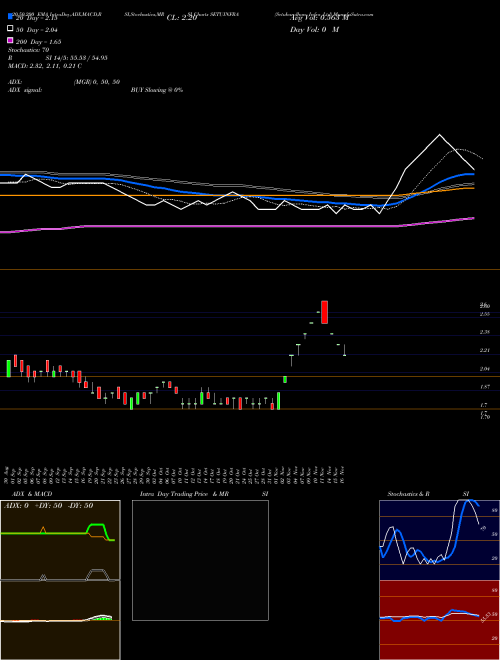Click the 2.38 price axis label
The width and height of the screenshot is (500, 660).
[484, 332]
